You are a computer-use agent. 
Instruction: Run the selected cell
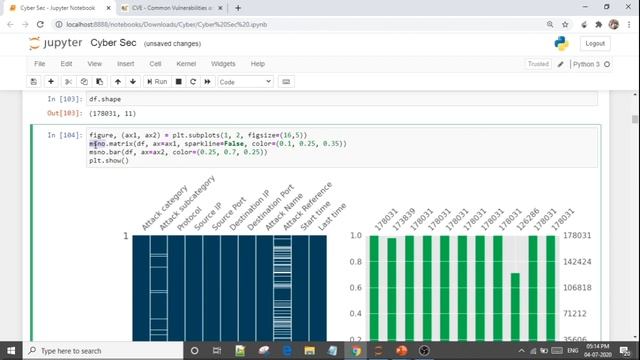(157, 82)
